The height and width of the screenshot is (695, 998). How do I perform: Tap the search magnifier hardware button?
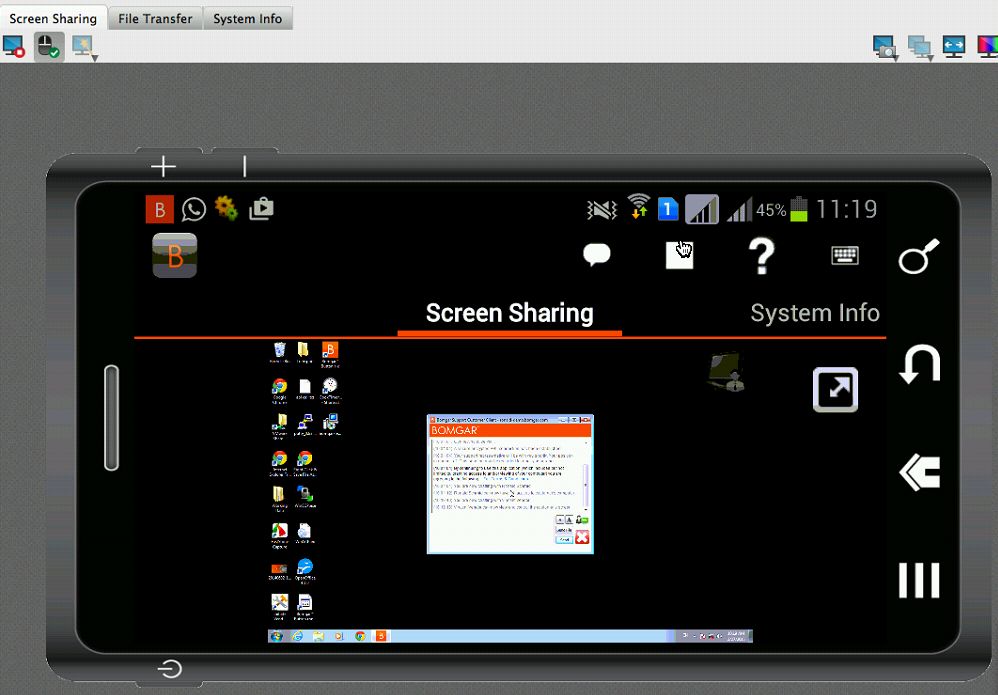tap(918, 257)
